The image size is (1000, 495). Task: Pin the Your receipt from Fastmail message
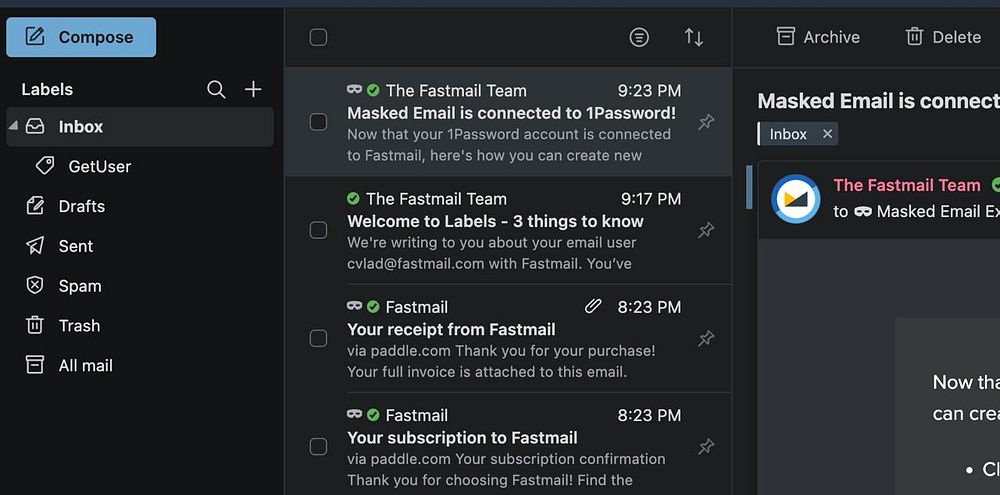706,338
